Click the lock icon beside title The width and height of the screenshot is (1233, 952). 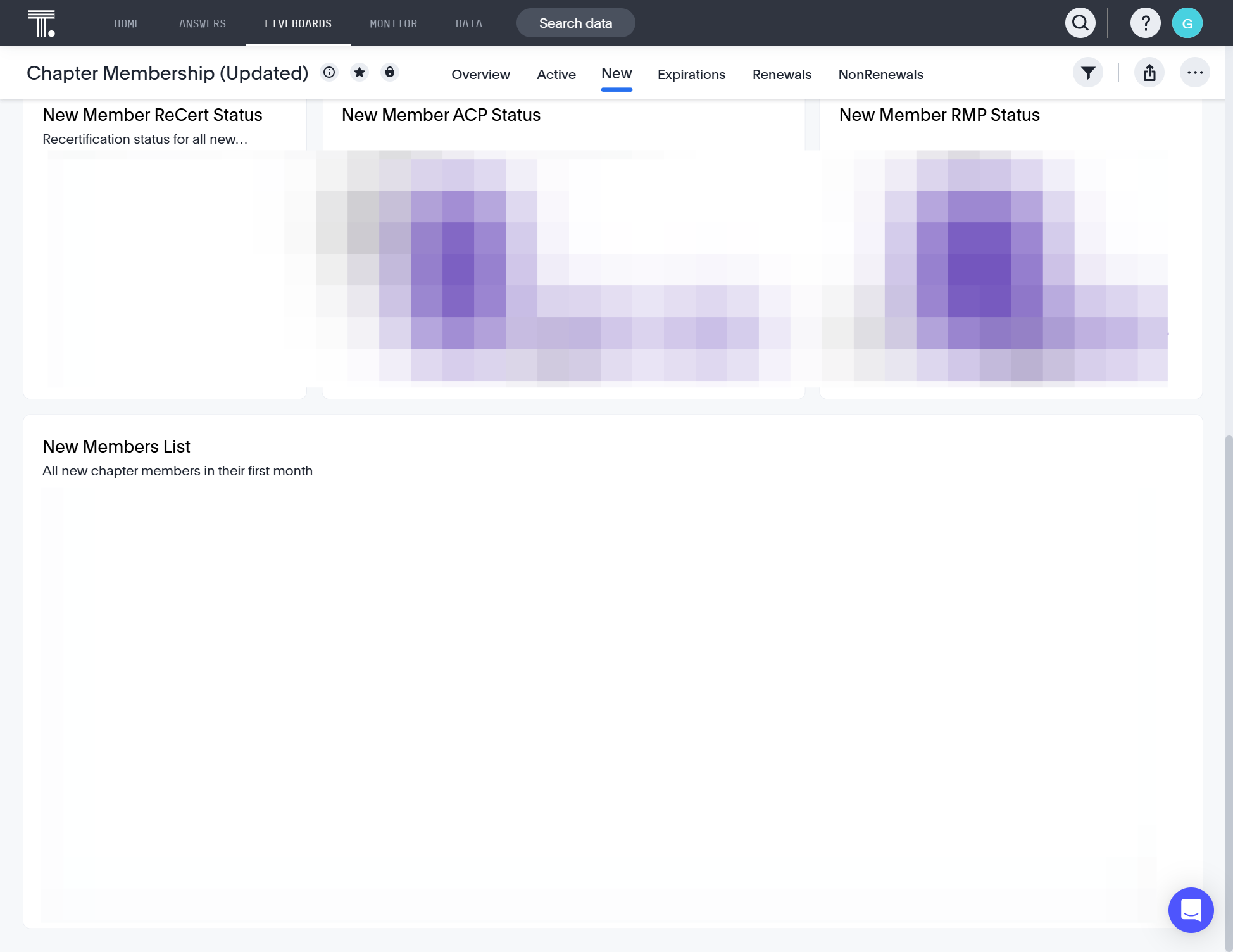point(390,72)
